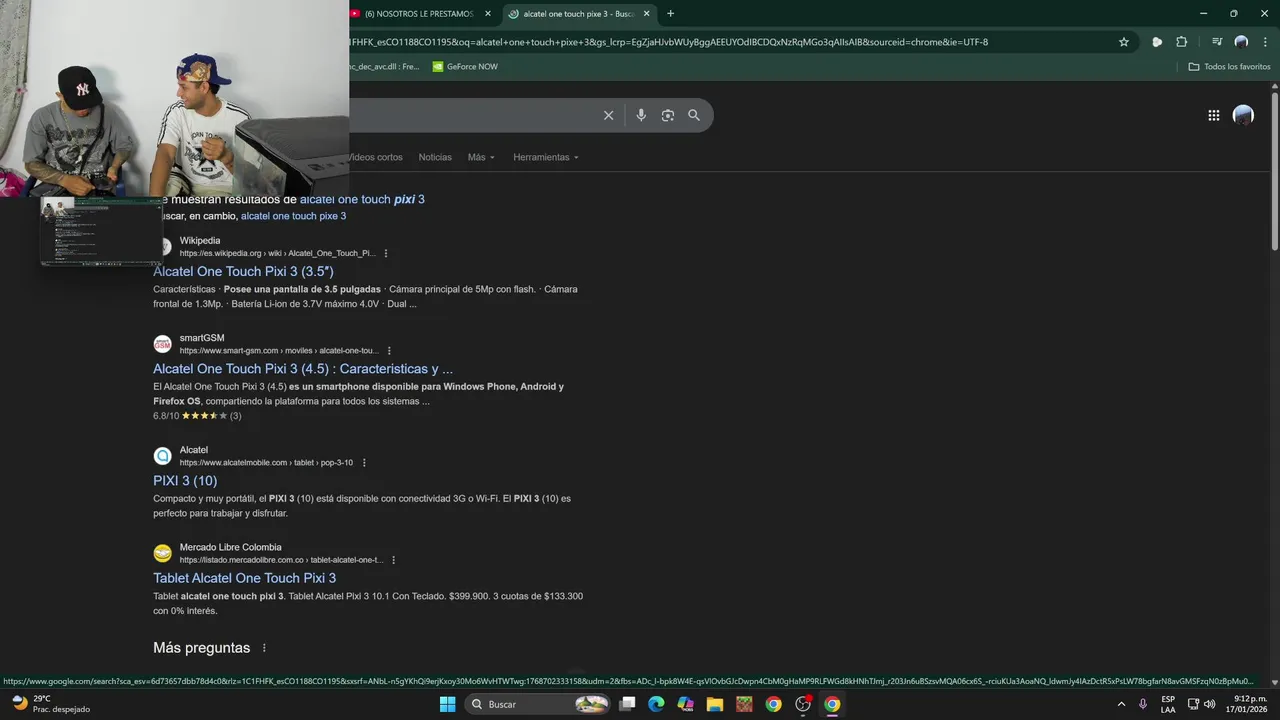The height and width of the screenshot is (720, 1280).
Task: Click the Mercado Libre Colombia favicon
Action: pos(162,553)
